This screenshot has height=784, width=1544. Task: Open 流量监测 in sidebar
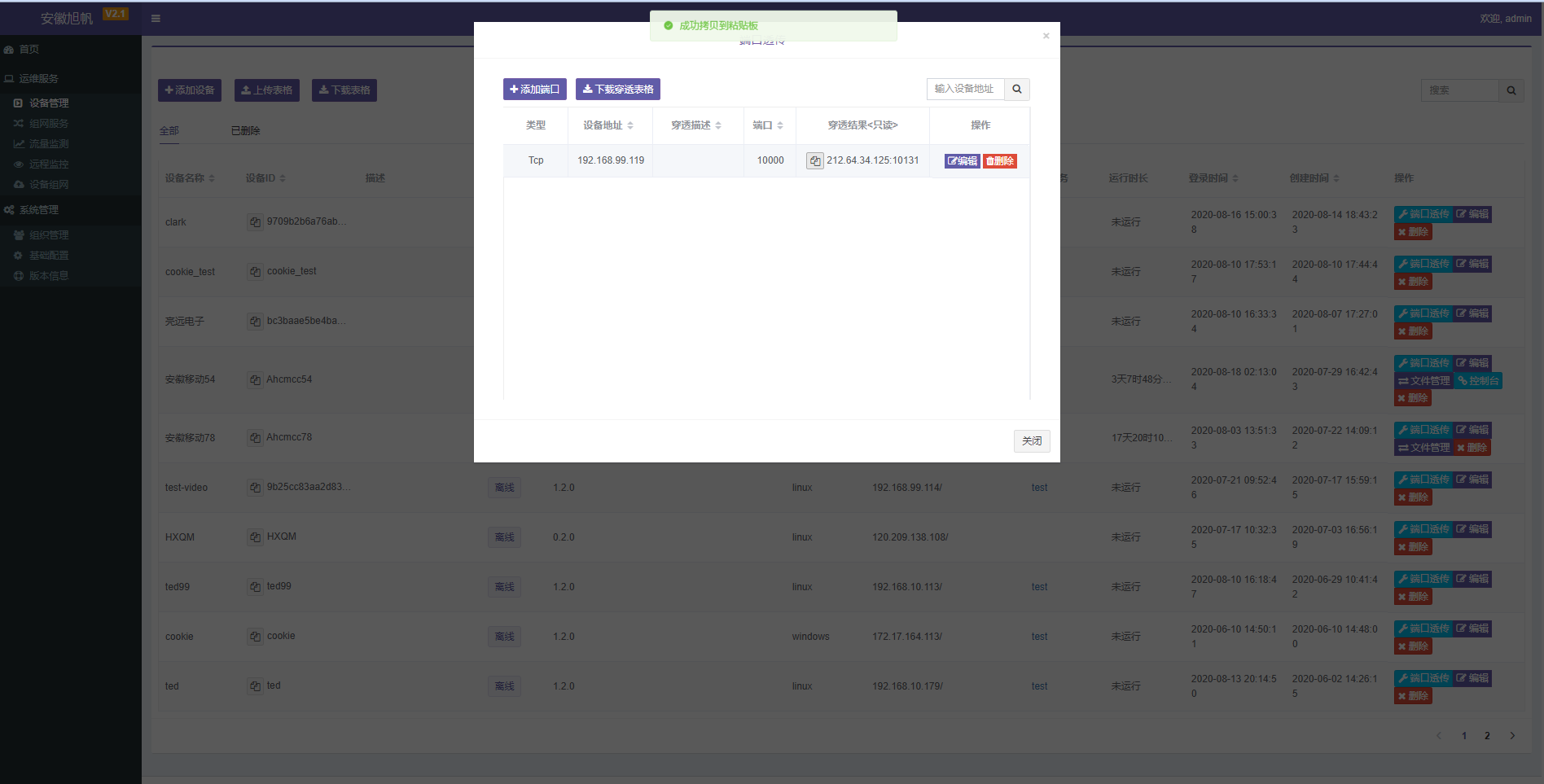[71, 144]
